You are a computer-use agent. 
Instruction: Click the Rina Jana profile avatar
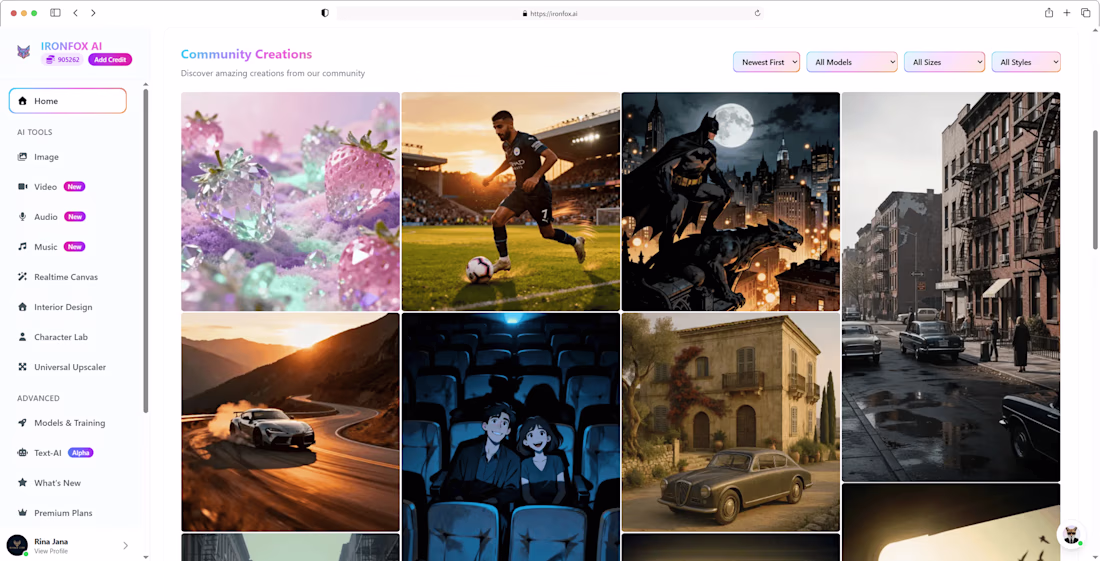(17, 545)
